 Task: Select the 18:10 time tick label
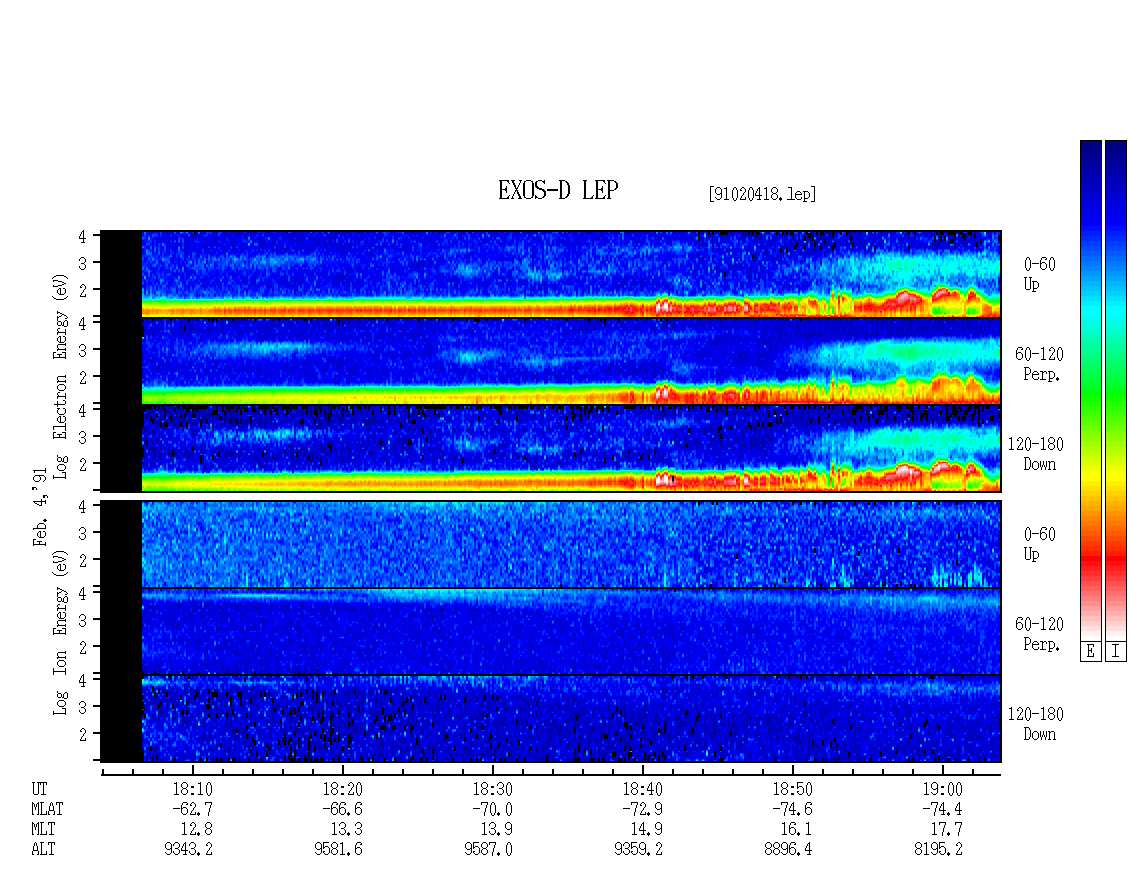tap(192, 789)
